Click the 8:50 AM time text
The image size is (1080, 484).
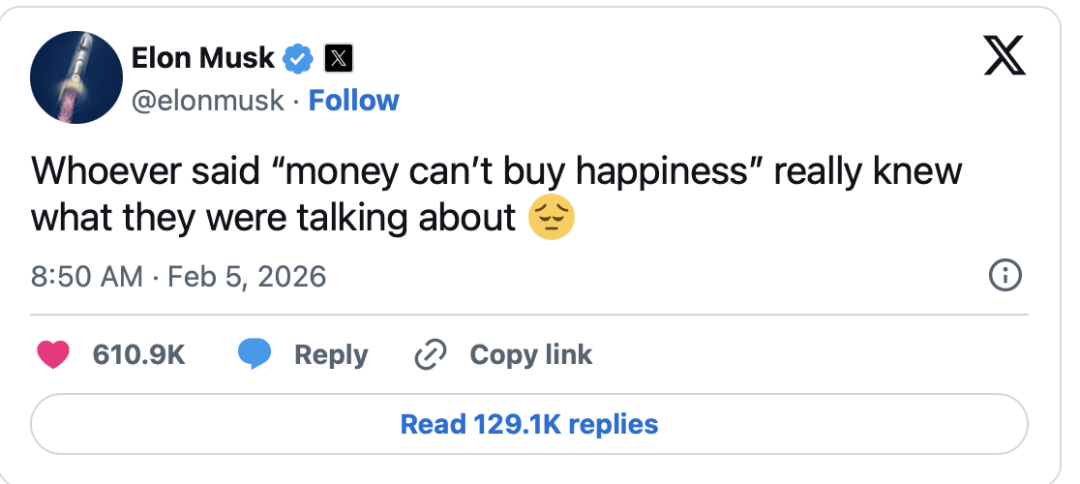[x=87, y=276]
